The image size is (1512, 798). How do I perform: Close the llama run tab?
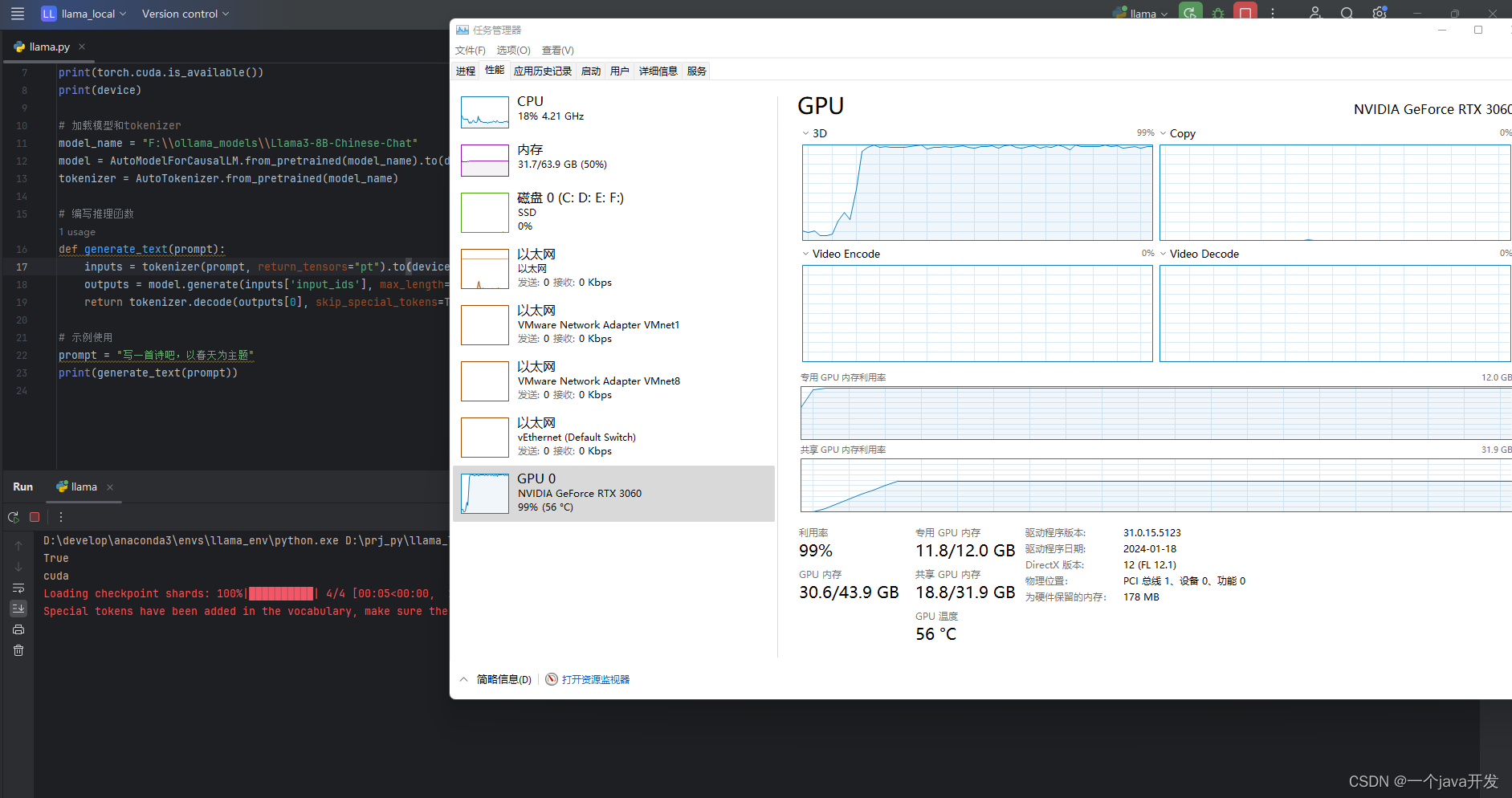(x=110, y=487)
